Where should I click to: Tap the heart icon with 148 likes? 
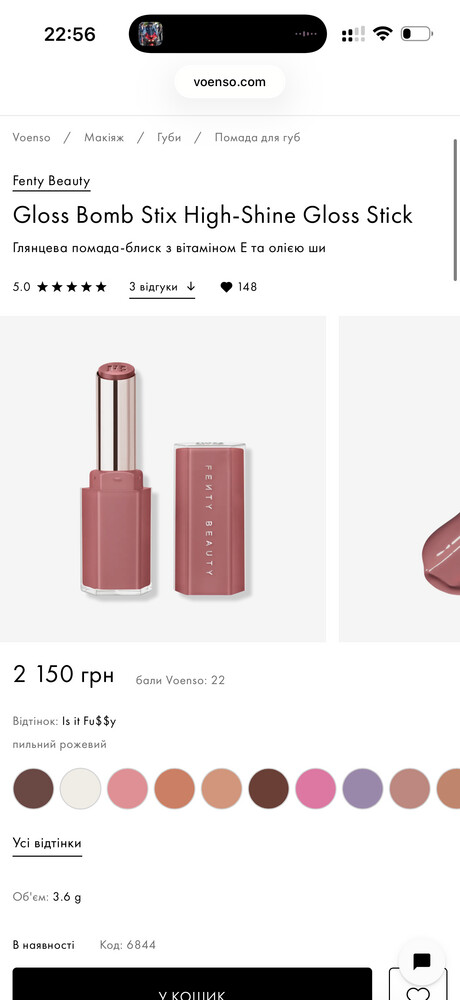[226, 287]
